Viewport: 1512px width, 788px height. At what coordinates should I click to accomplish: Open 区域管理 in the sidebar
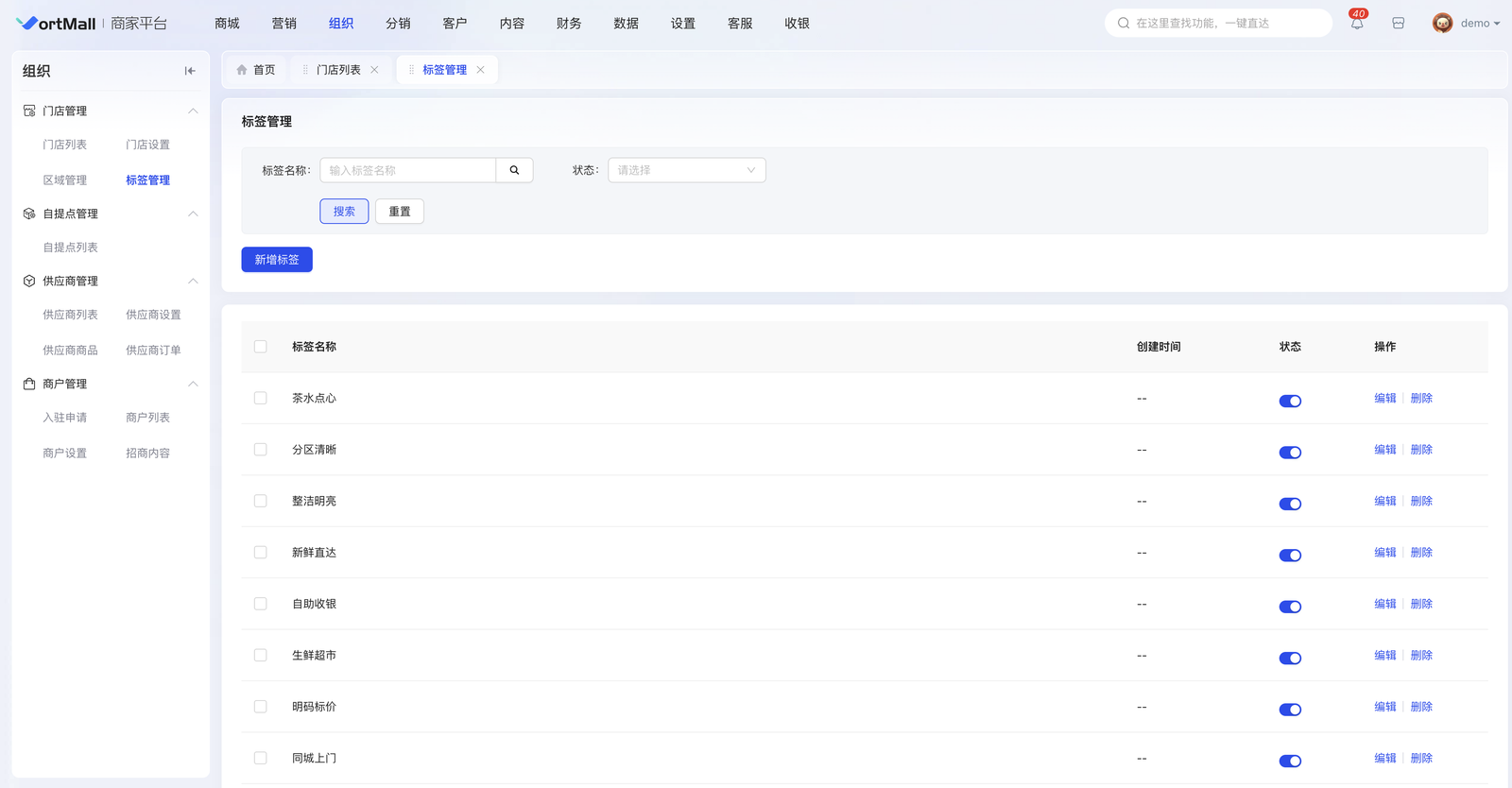click(64, 180)
